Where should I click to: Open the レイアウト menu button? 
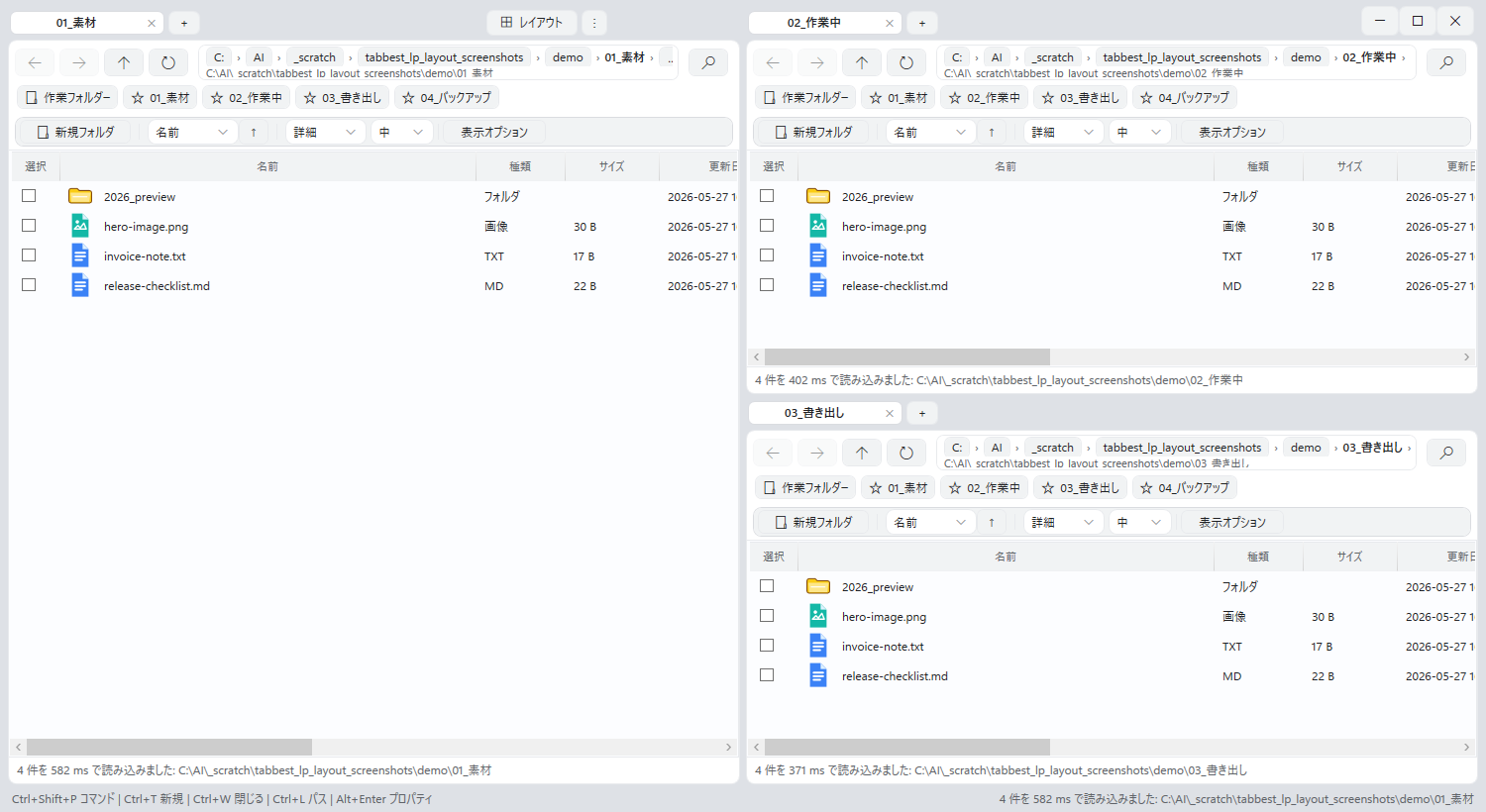pos(532,22)
